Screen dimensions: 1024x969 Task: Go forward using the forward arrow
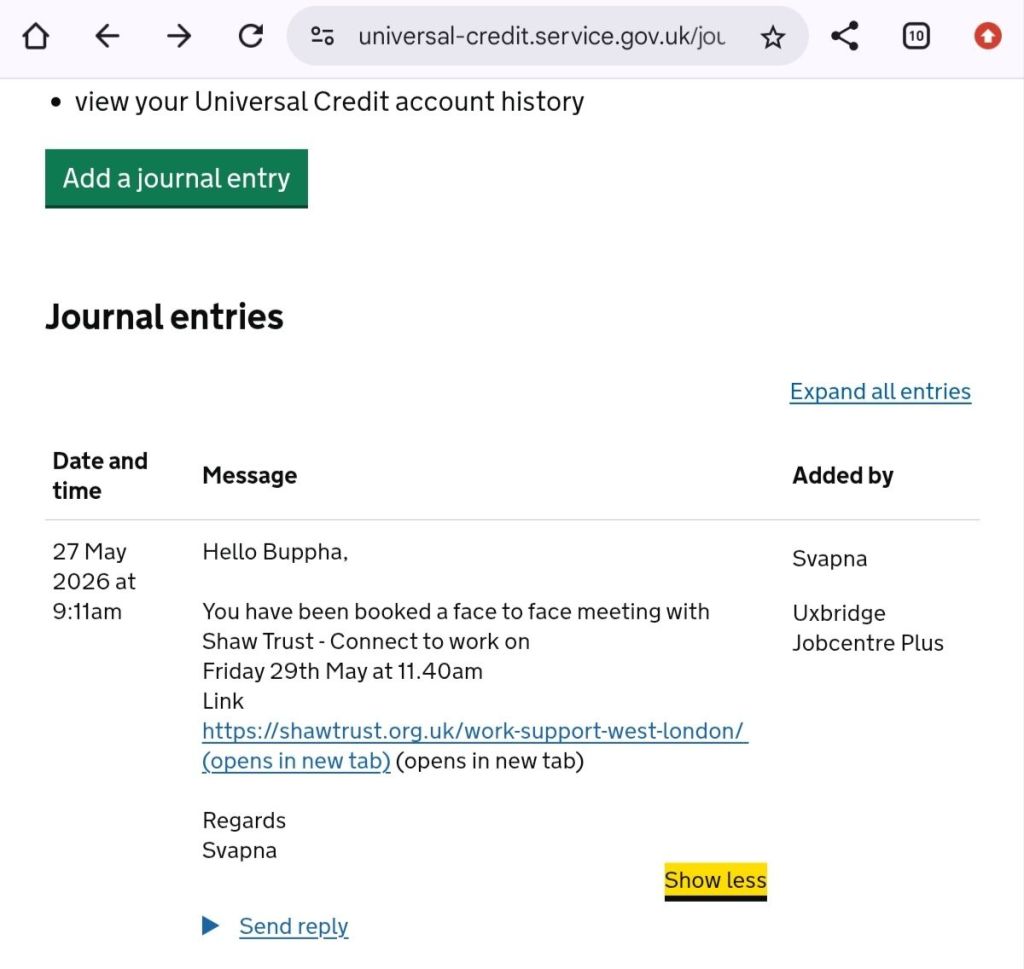(179, 36)
